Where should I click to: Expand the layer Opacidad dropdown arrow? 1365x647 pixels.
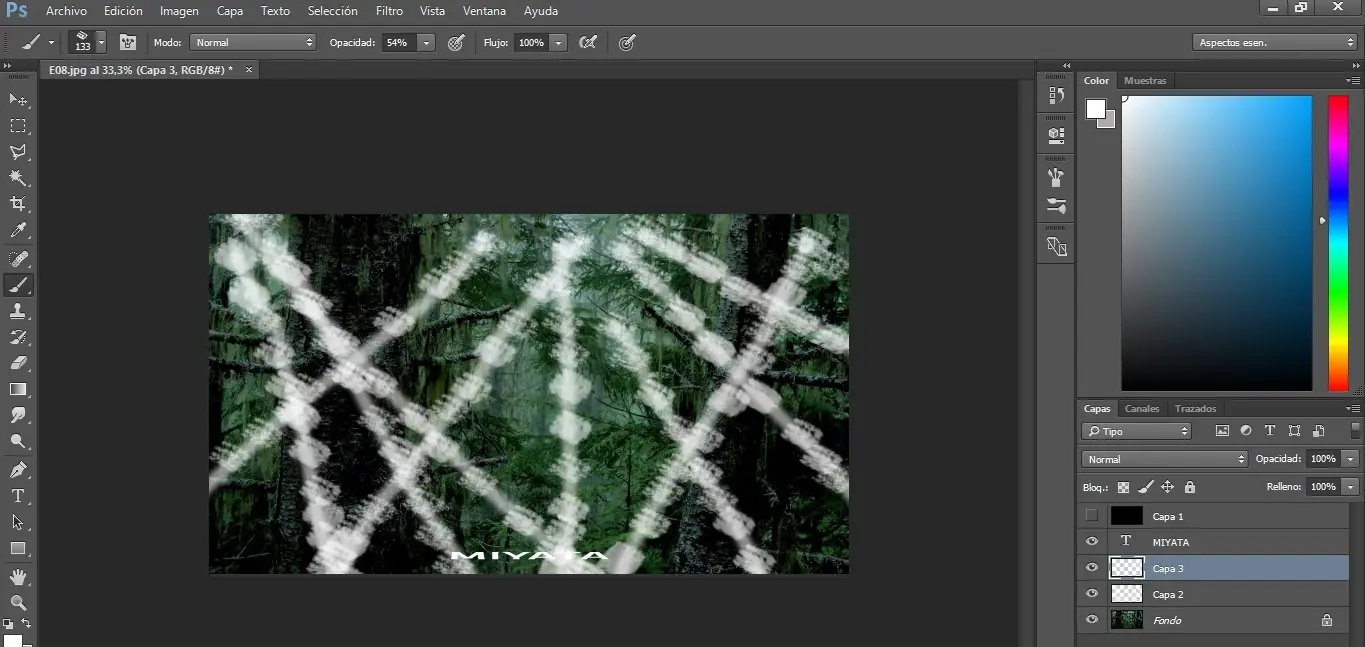coord(1349,458)
